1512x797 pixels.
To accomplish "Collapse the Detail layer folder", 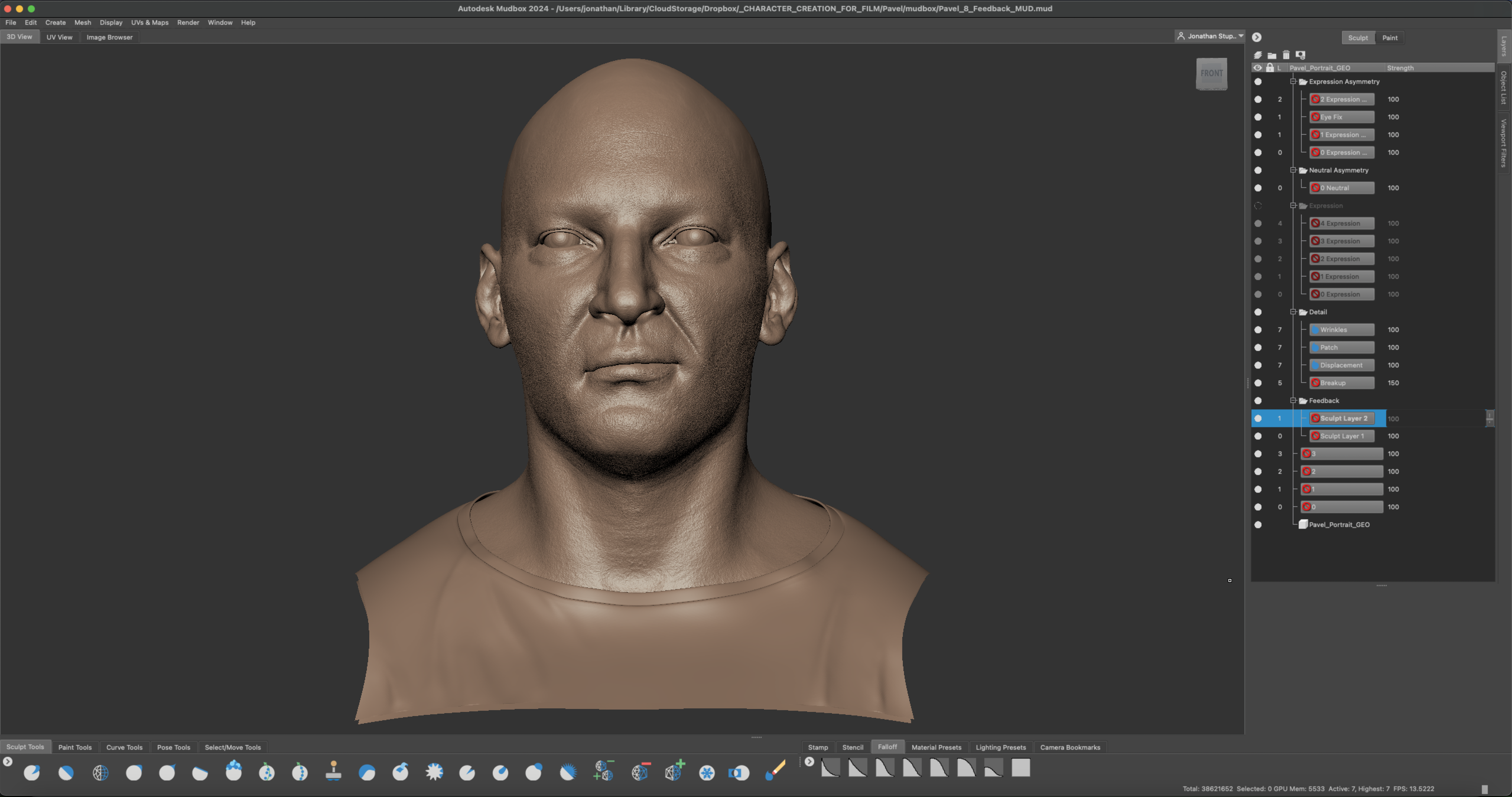I will (x=1292, y=312).
